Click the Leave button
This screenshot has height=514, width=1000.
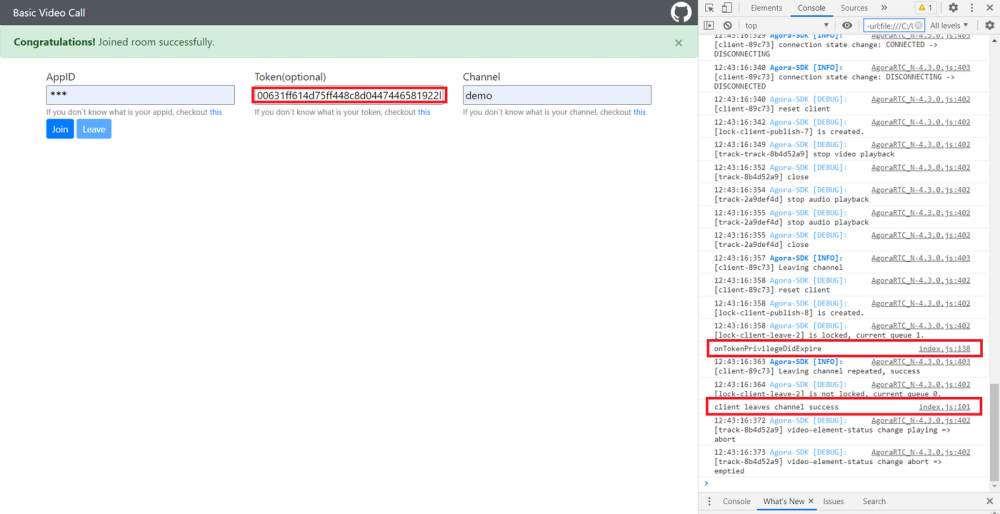pyautogui.click(x=94, y=129)
